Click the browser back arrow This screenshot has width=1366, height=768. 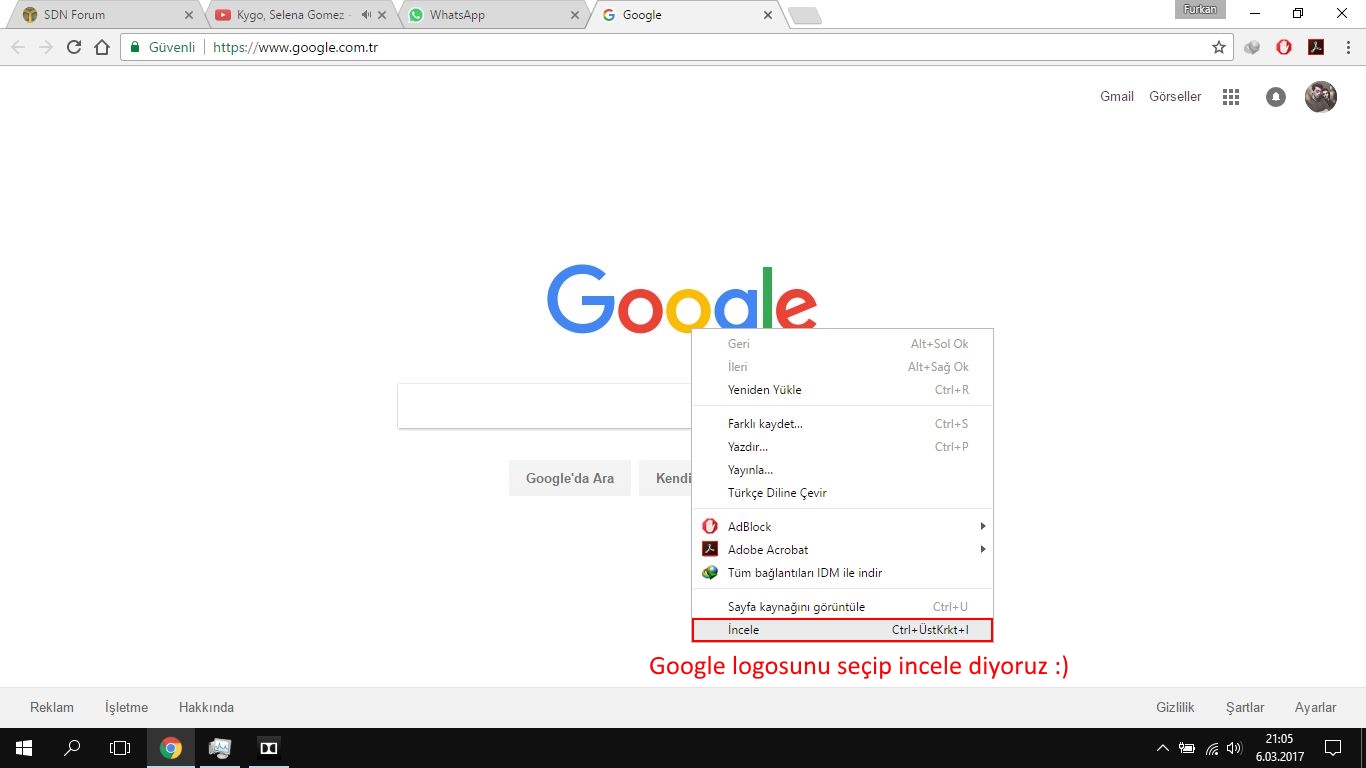(x=18, y=47)
